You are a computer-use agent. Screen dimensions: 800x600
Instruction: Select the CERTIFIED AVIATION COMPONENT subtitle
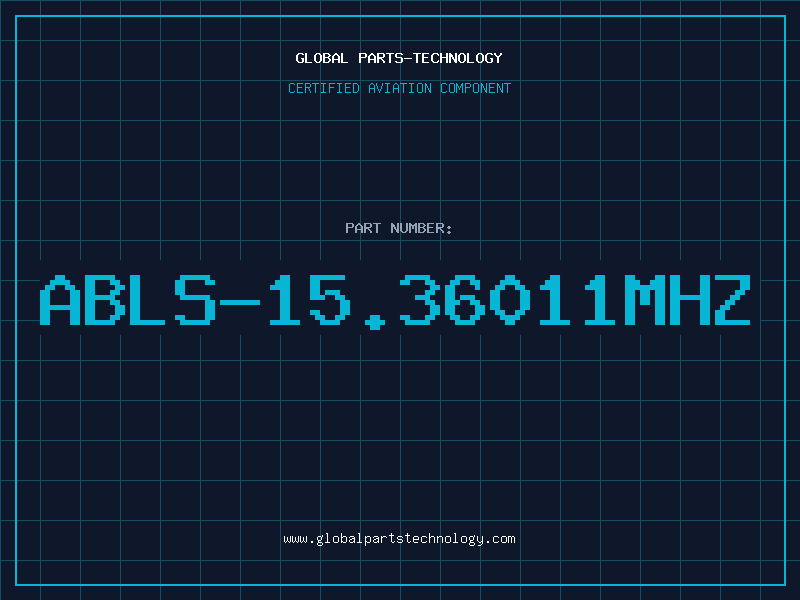point(399,88)
